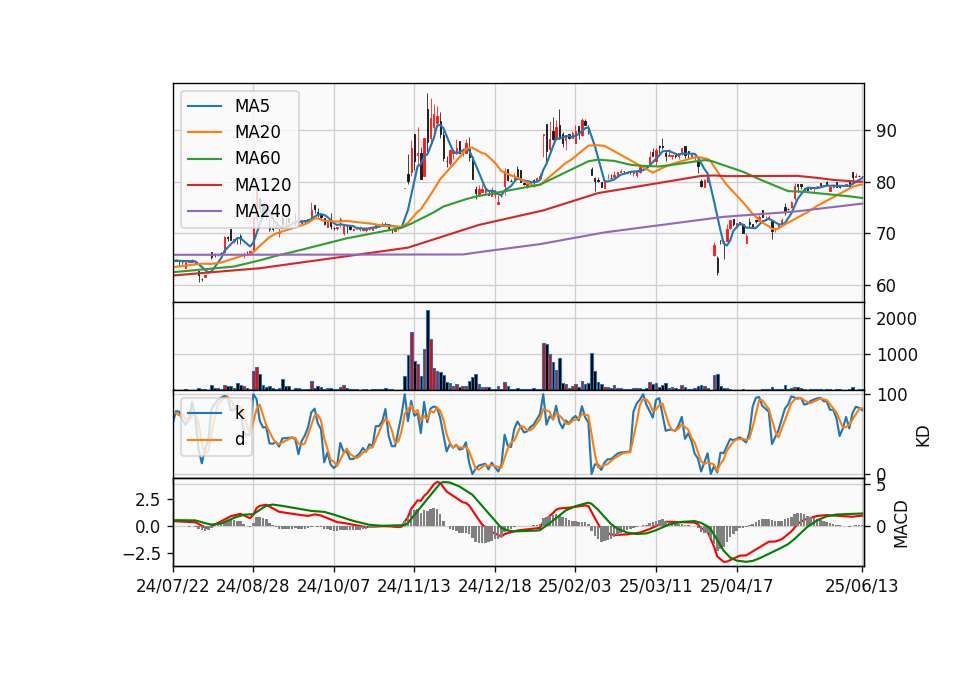Viewport: 960px width, 690px height.
Task: Click the 70 price axis tick
Action: pos(887,234)
